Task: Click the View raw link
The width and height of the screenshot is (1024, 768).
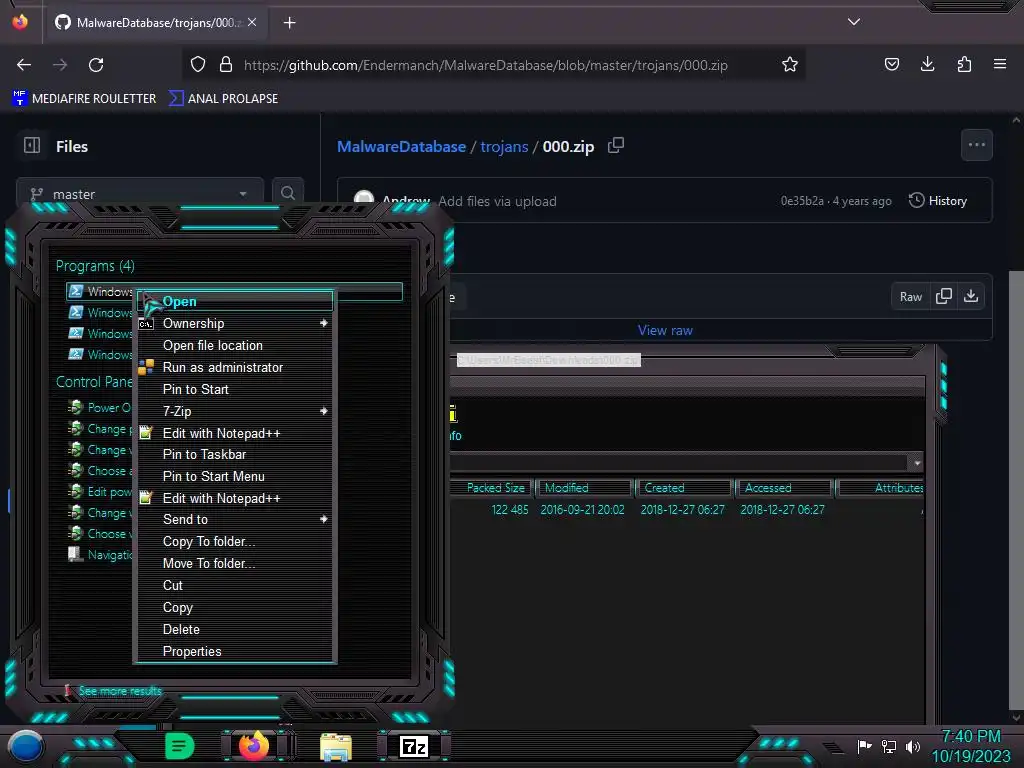Action: [x=665, y=330]
